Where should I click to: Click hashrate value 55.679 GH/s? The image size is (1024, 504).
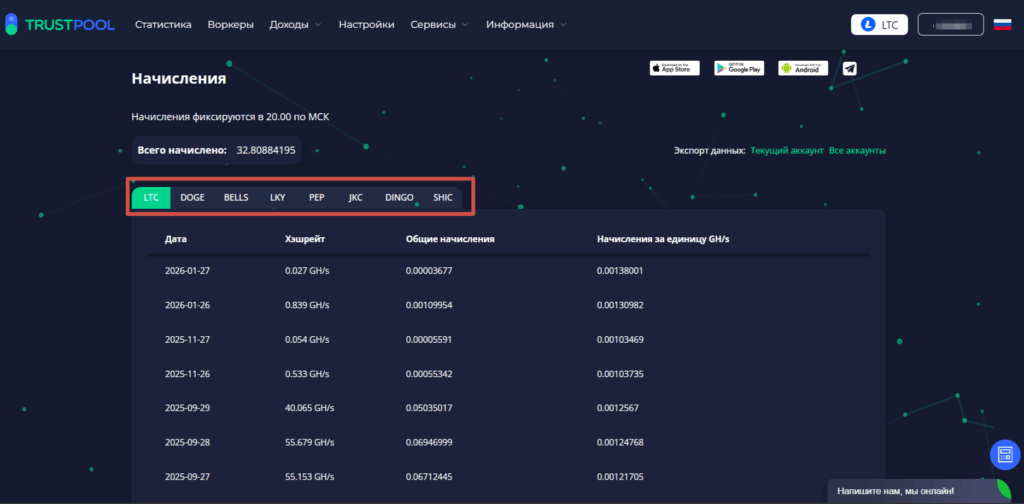coord(310,443)
